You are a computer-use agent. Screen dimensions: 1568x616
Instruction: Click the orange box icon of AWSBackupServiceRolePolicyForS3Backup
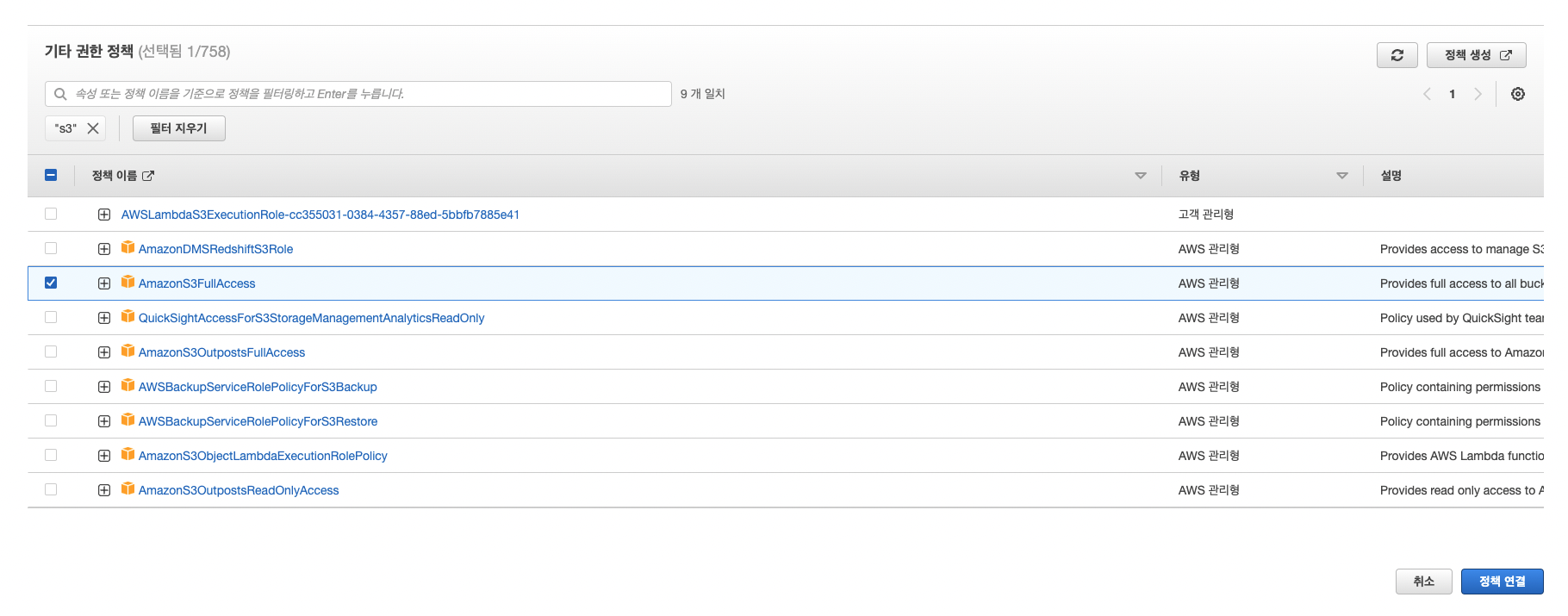coord(128,386)
